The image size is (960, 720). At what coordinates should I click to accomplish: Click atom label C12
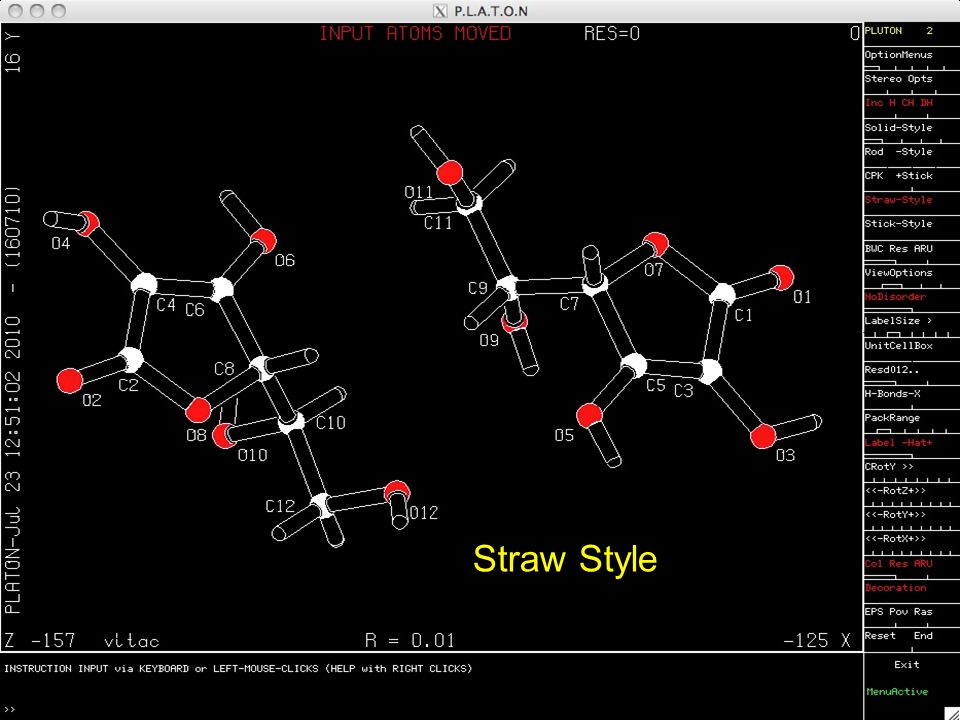pyautogui.click(x=280, y=506)
